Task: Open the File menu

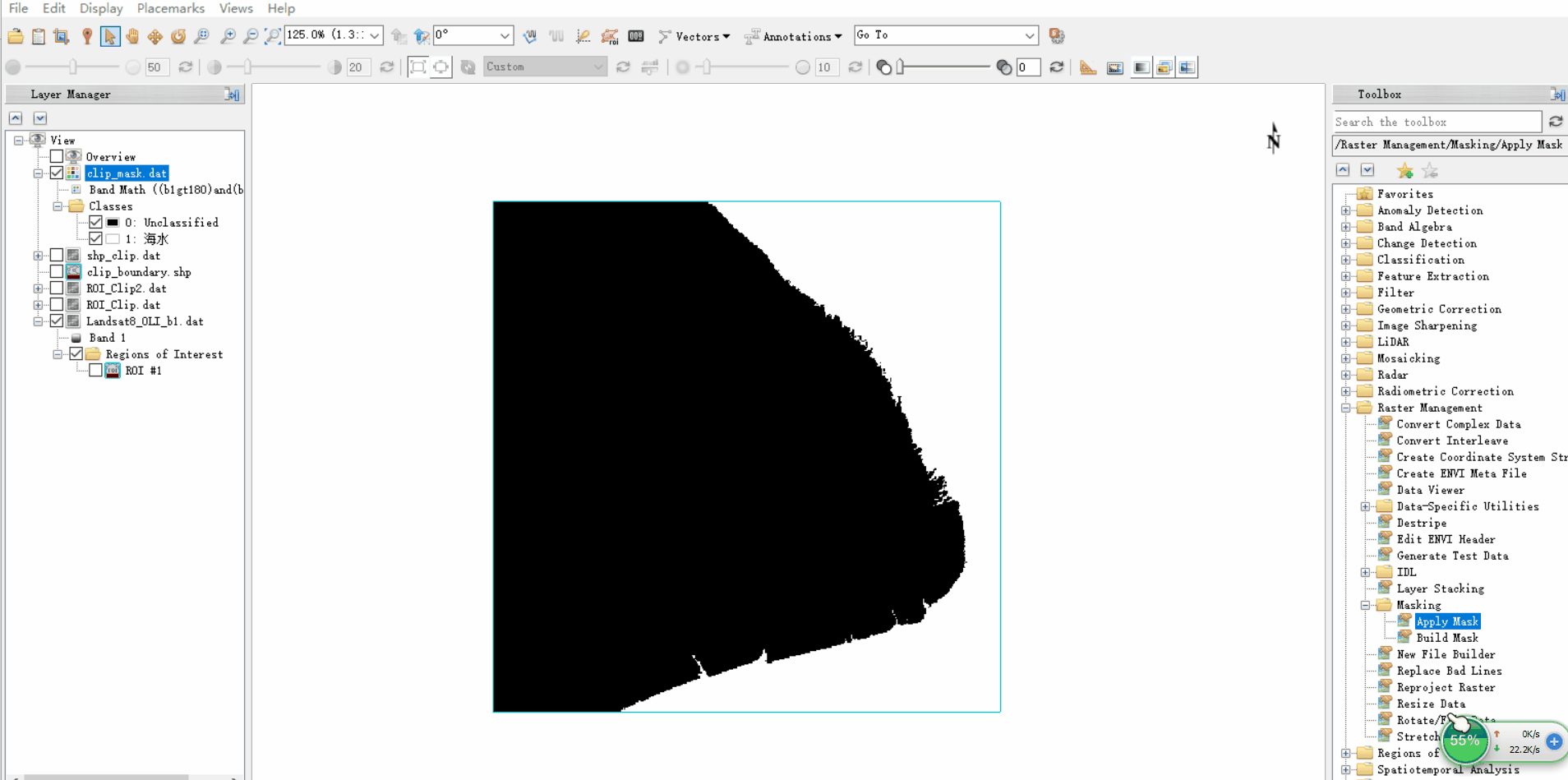Action: coord(18,8)
